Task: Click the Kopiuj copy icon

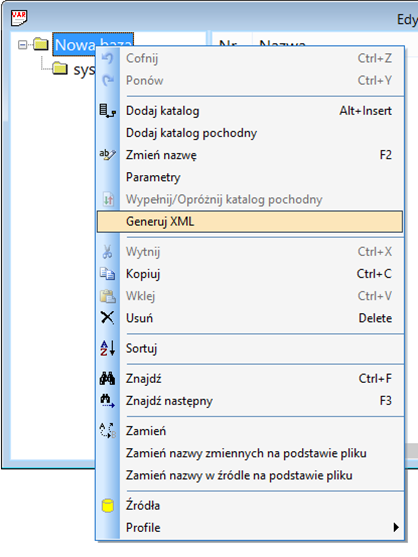Action: point(108,274)
